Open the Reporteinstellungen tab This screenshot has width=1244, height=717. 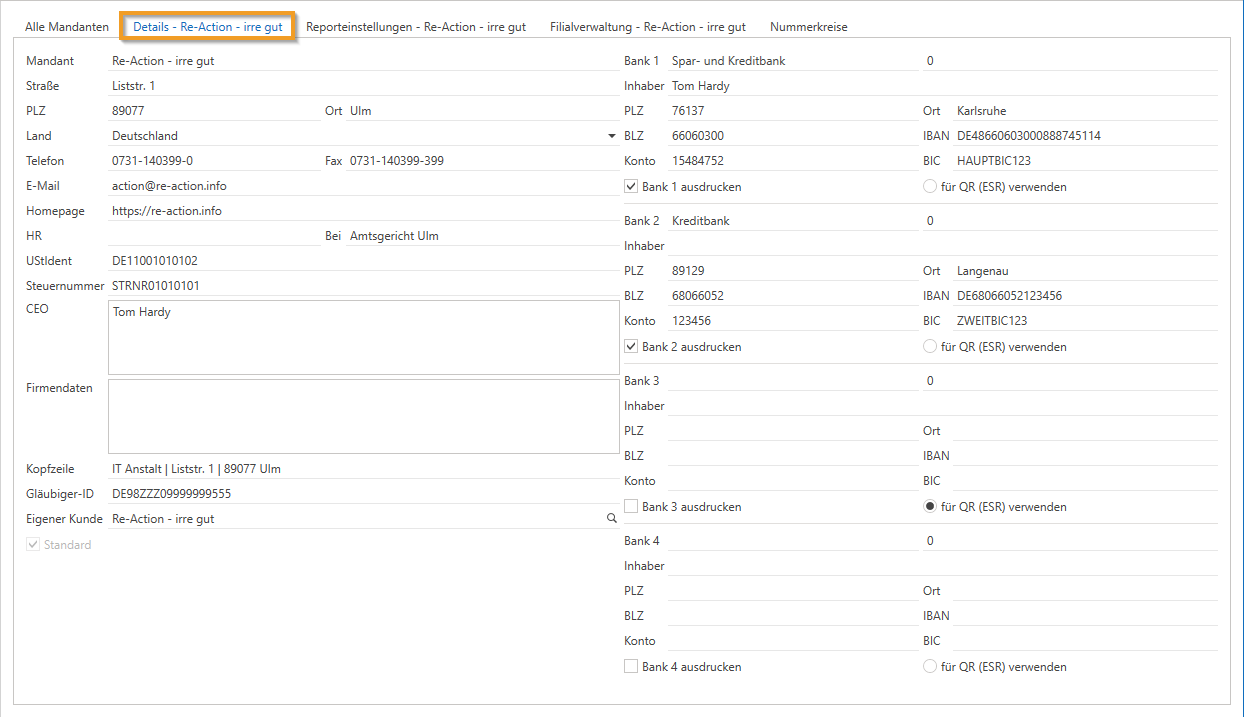416,27
